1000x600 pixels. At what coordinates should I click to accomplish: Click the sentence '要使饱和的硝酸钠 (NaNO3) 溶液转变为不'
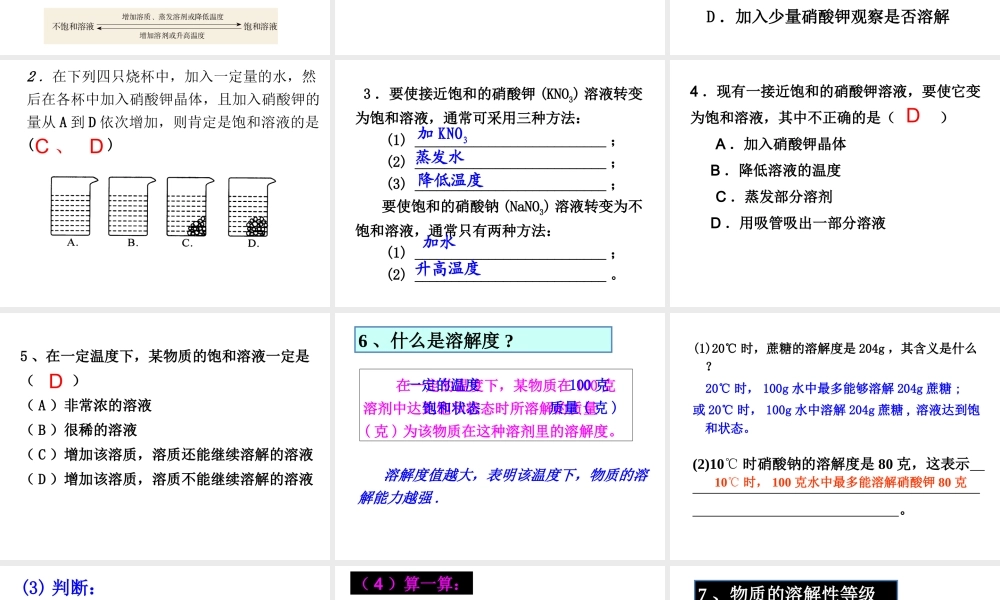click(x=511, y=207)
